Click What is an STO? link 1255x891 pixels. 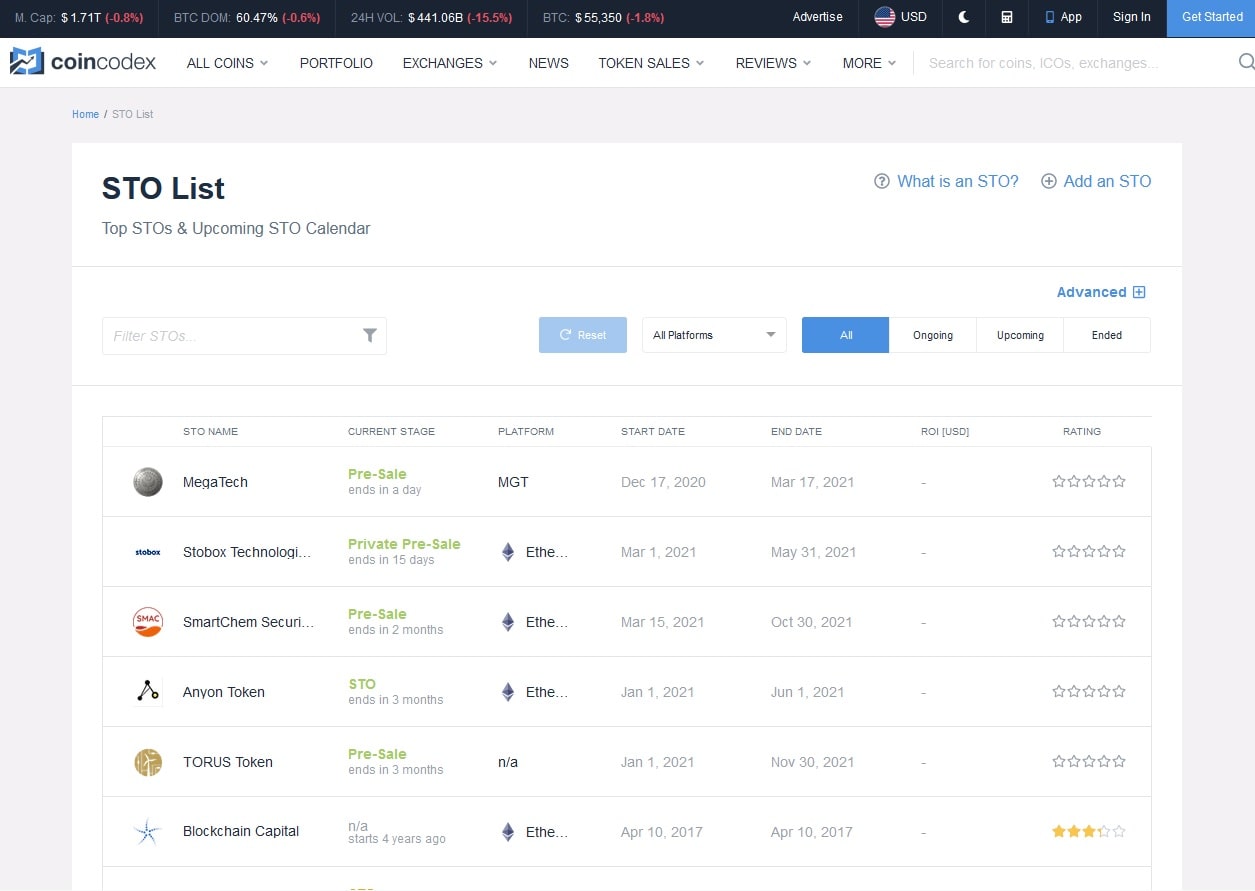pos(957,181)
